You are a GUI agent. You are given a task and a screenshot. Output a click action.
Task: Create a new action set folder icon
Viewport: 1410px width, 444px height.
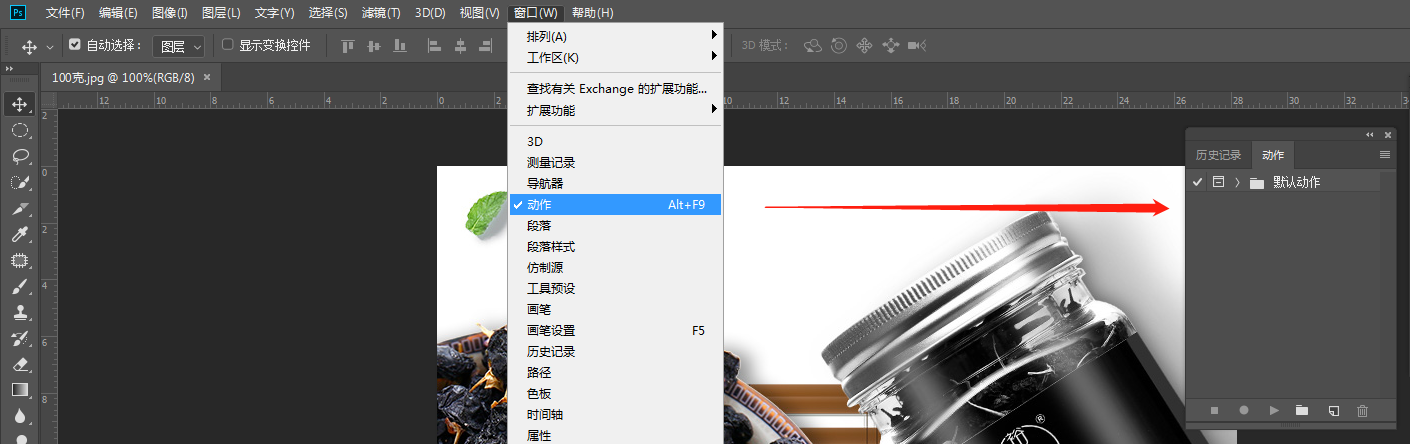[1302, 410]
